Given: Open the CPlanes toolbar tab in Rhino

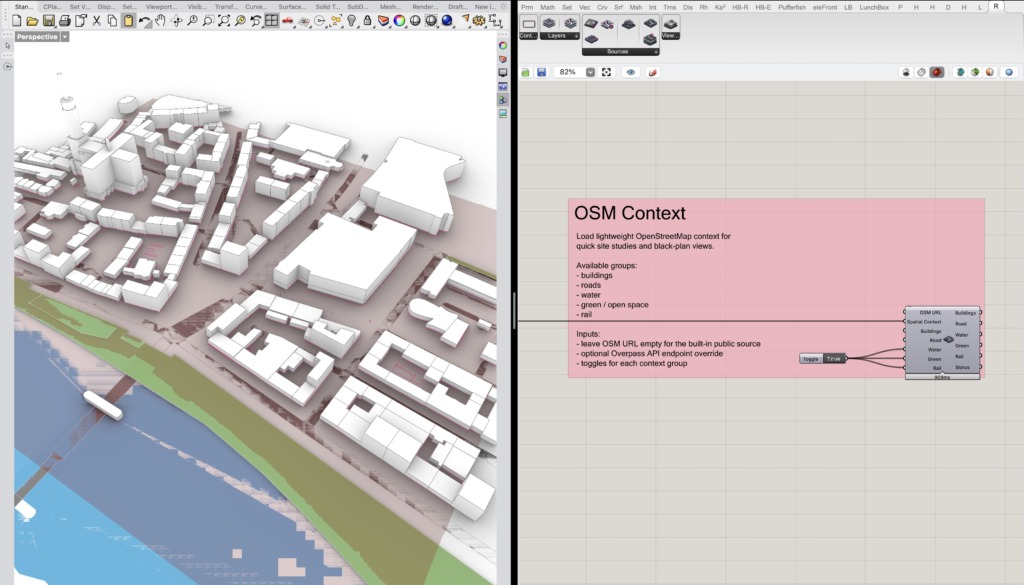Looking at the screenshot, I should 52,7.
